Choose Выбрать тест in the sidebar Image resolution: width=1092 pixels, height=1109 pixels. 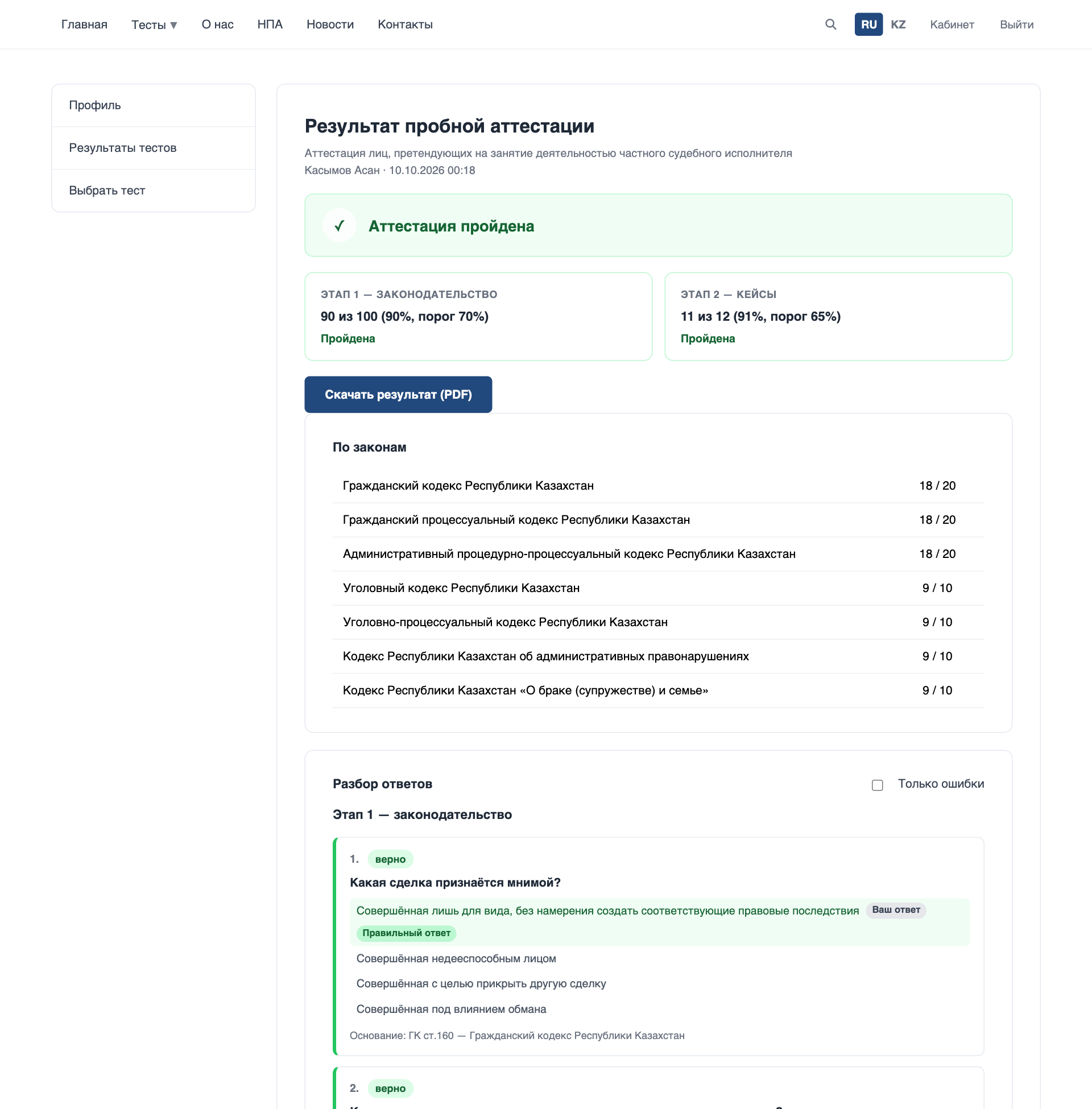click(x=153, y=191)
